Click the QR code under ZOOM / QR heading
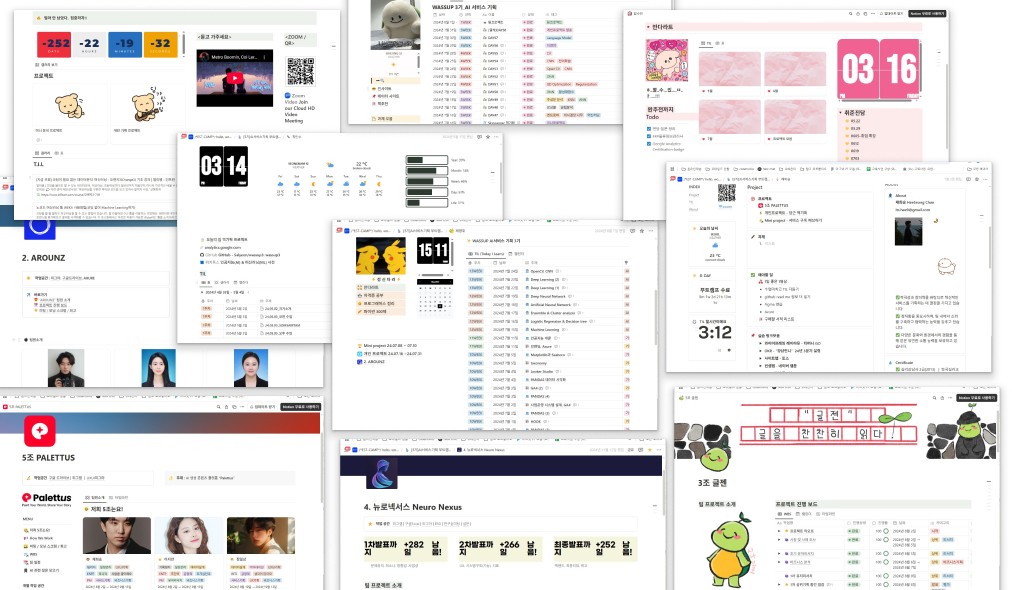The height and width of the screenshot is (590, 1012). [300, 71]
